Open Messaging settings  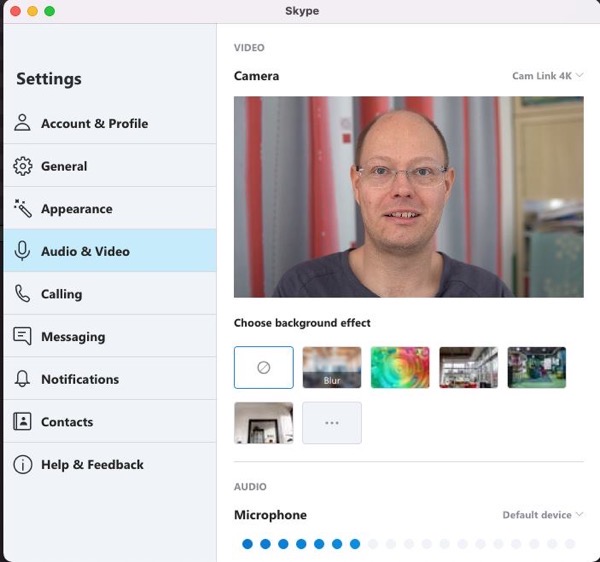(110, 336)
